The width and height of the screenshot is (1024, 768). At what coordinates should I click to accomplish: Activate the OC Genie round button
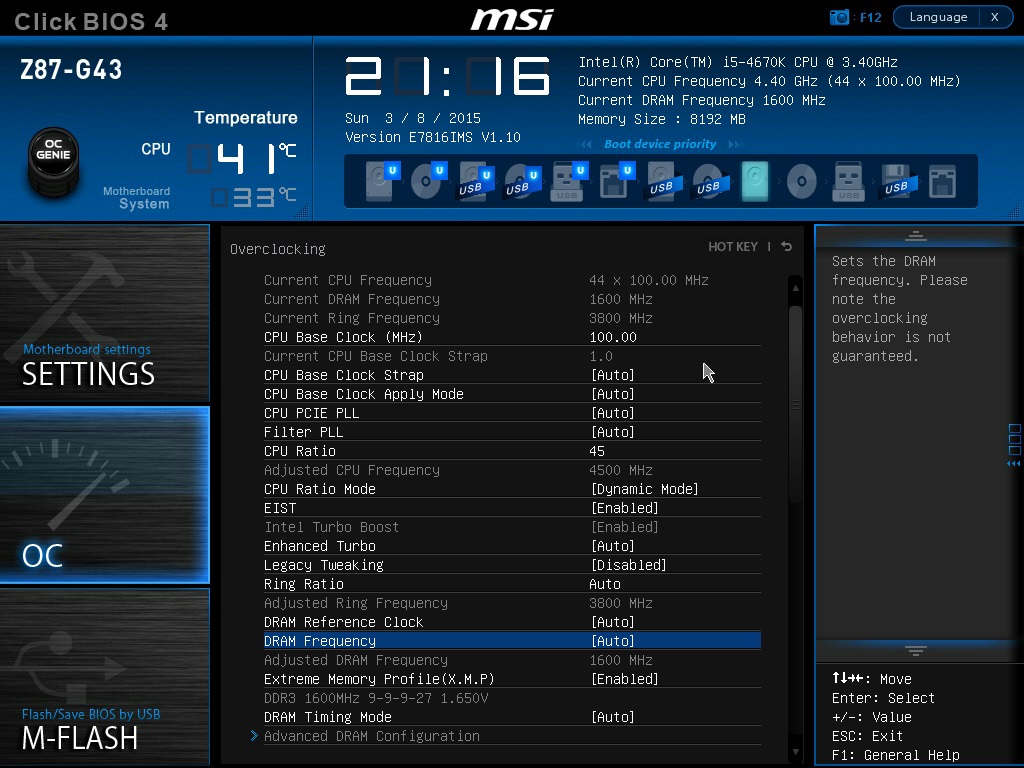(54, 161)
